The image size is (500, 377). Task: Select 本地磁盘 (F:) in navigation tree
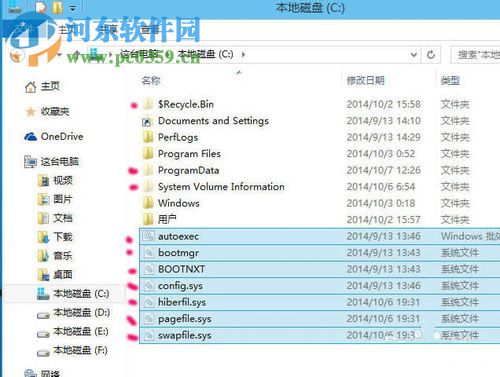80,351
